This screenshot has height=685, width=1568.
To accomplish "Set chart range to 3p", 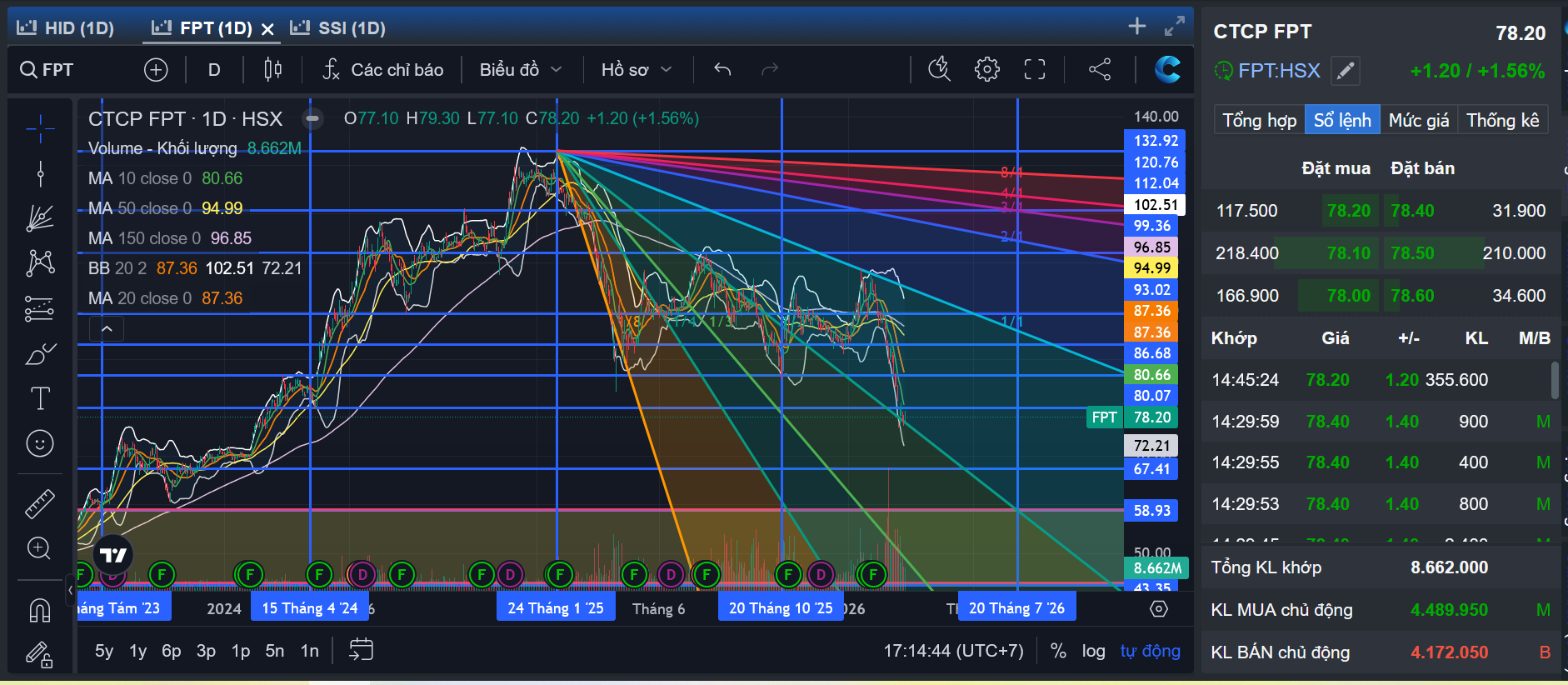I will (206, 651).
